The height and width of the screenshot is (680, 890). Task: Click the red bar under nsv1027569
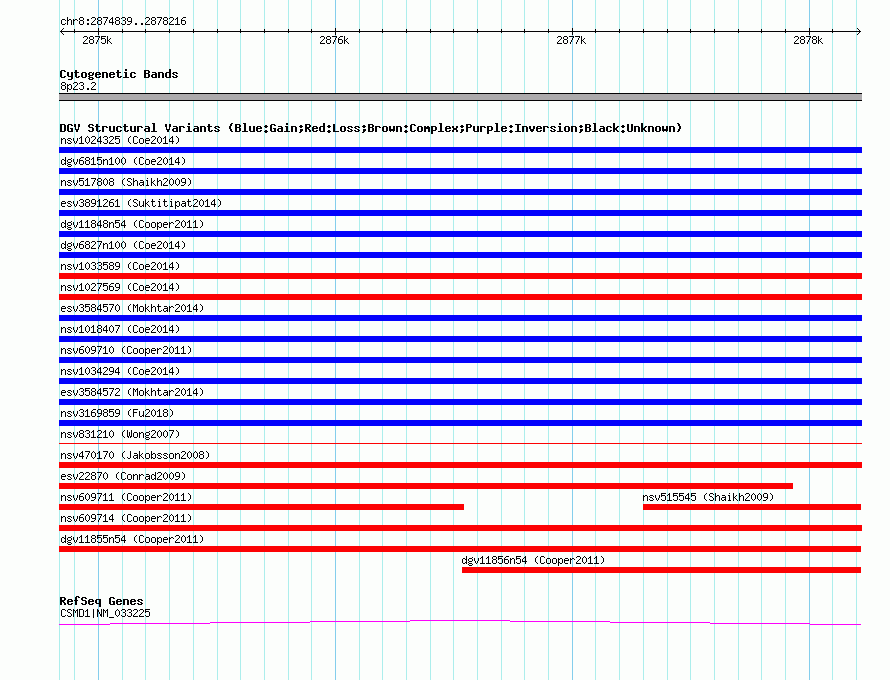coord(460,297)
